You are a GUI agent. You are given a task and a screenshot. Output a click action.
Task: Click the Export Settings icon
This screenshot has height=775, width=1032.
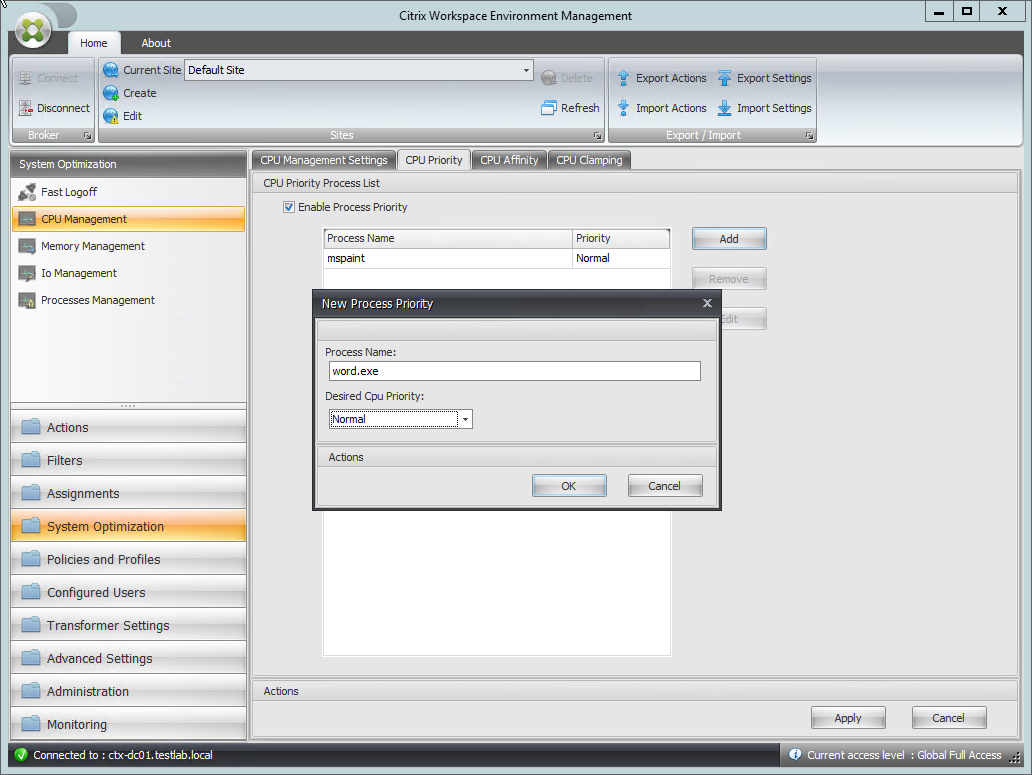pos(724,78)
